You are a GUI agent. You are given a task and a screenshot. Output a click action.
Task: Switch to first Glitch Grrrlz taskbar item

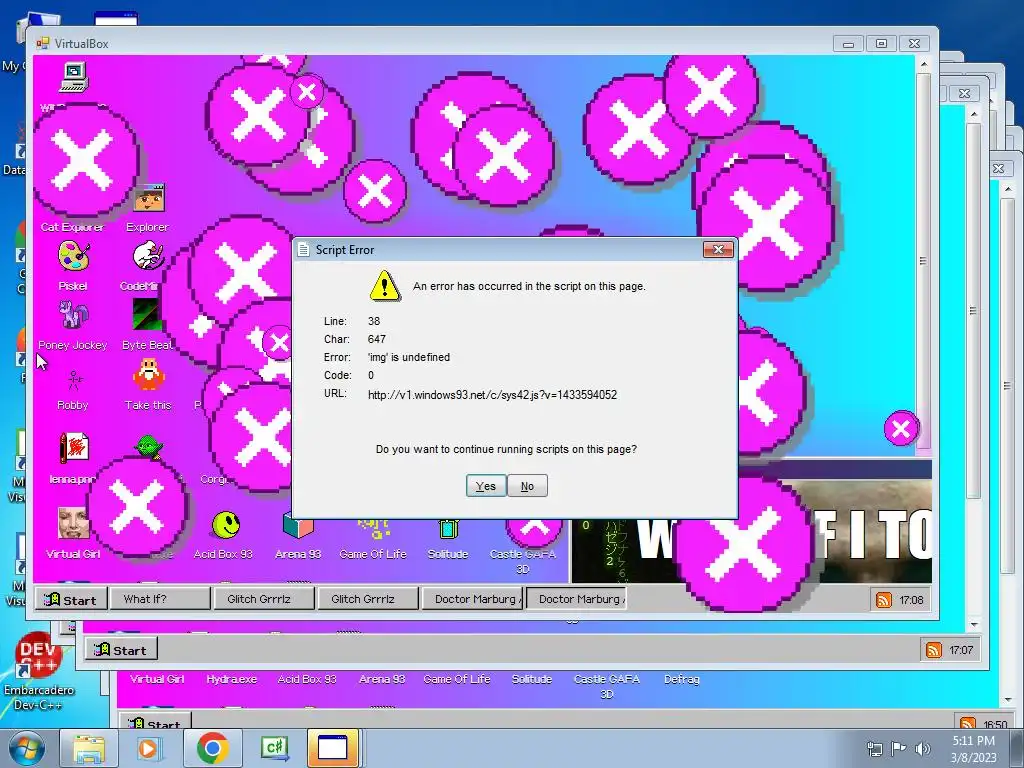tap(264, 599)
